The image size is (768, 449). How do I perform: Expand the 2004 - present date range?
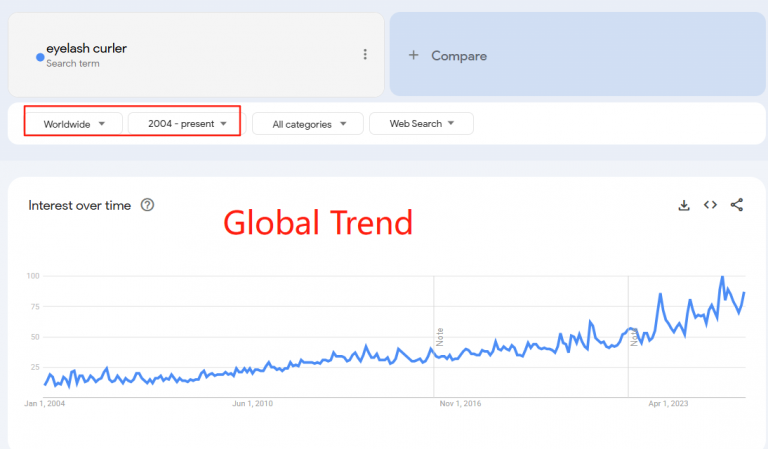184,123
